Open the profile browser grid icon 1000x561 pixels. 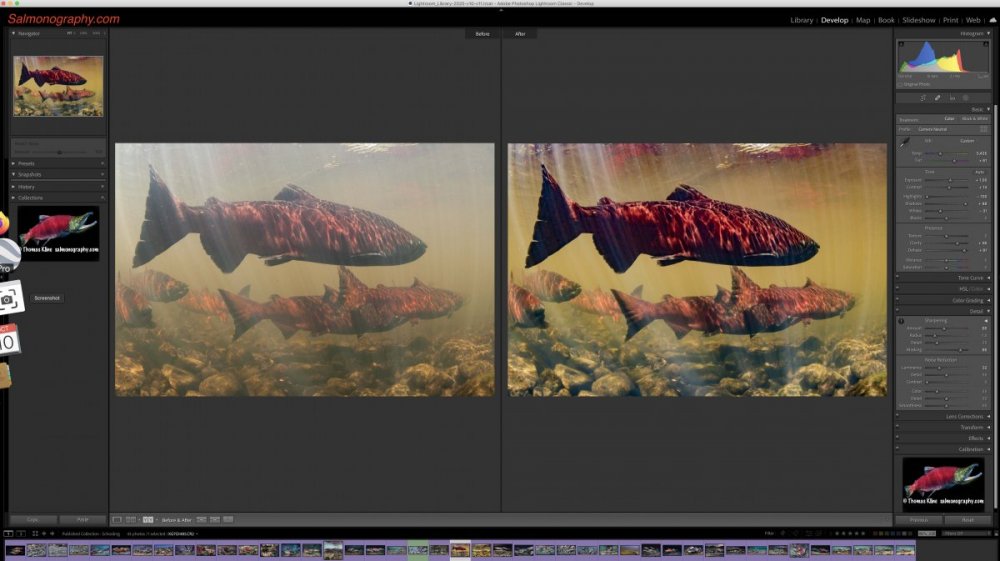coord(984,129)
